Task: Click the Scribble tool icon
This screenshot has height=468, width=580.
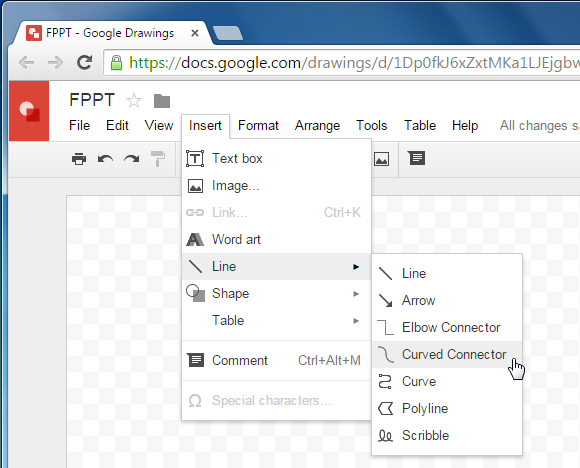Action: (x=385, y=435)
